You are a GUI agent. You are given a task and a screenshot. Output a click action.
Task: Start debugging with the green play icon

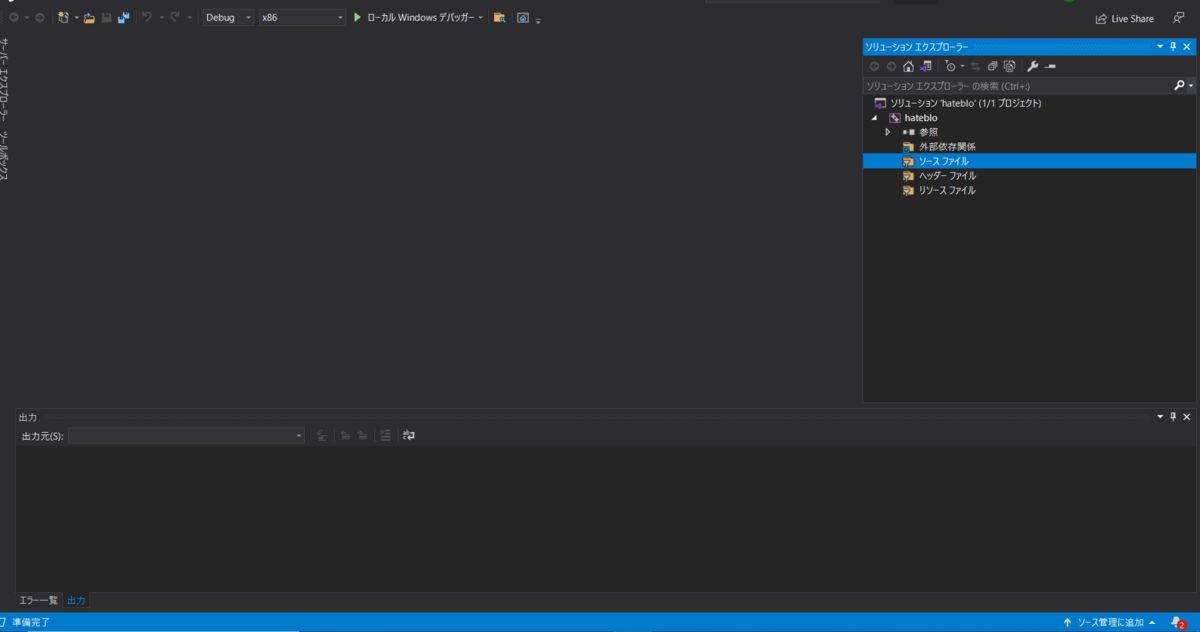[x=357, y=18]
